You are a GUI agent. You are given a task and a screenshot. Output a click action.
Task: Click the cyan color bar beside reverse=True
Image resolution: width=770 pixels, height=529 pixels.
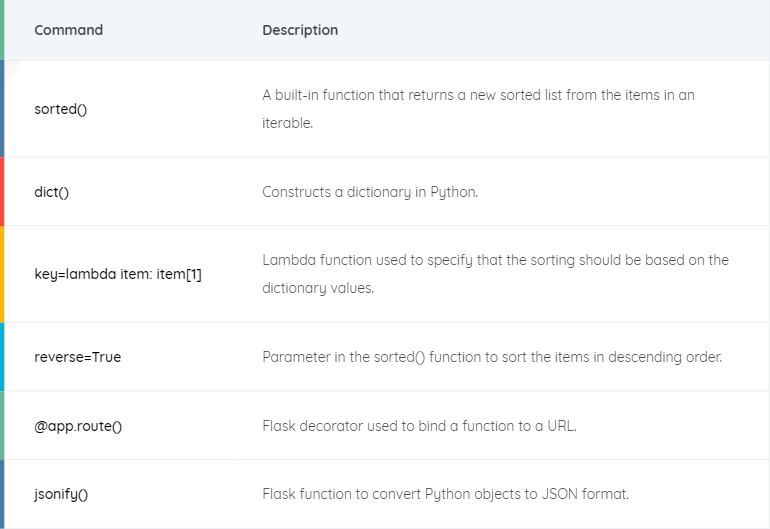[x=2, y=357]
